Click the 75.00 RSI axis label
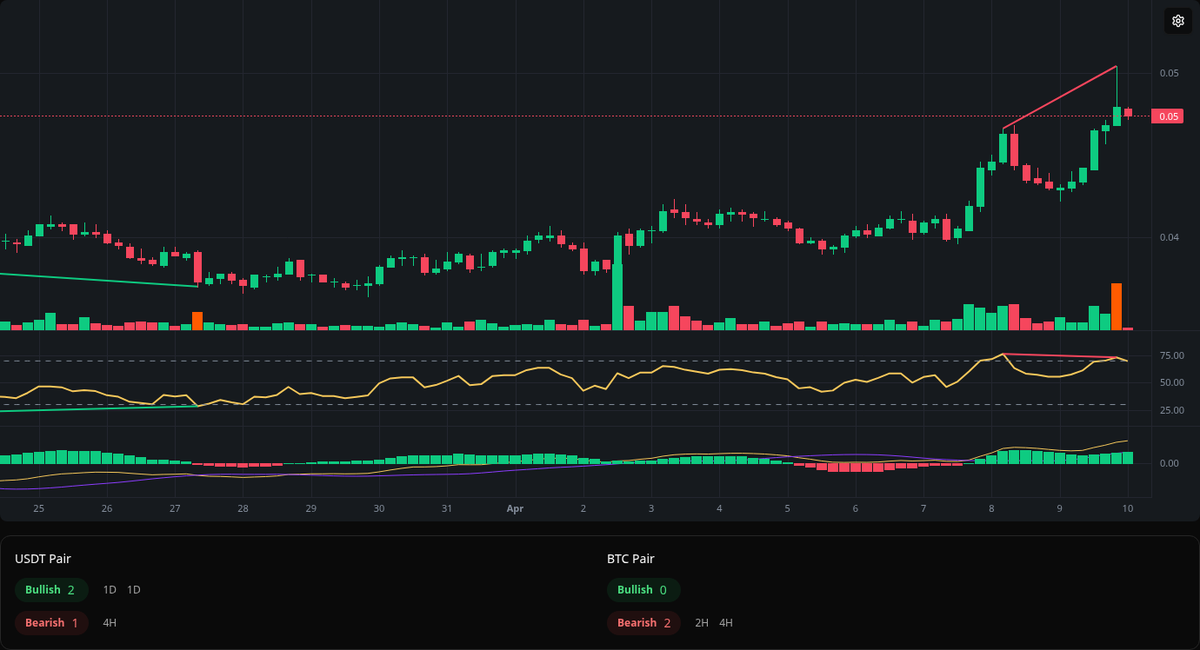Viewport: 1200px width, 650px height. [1172, 356]
